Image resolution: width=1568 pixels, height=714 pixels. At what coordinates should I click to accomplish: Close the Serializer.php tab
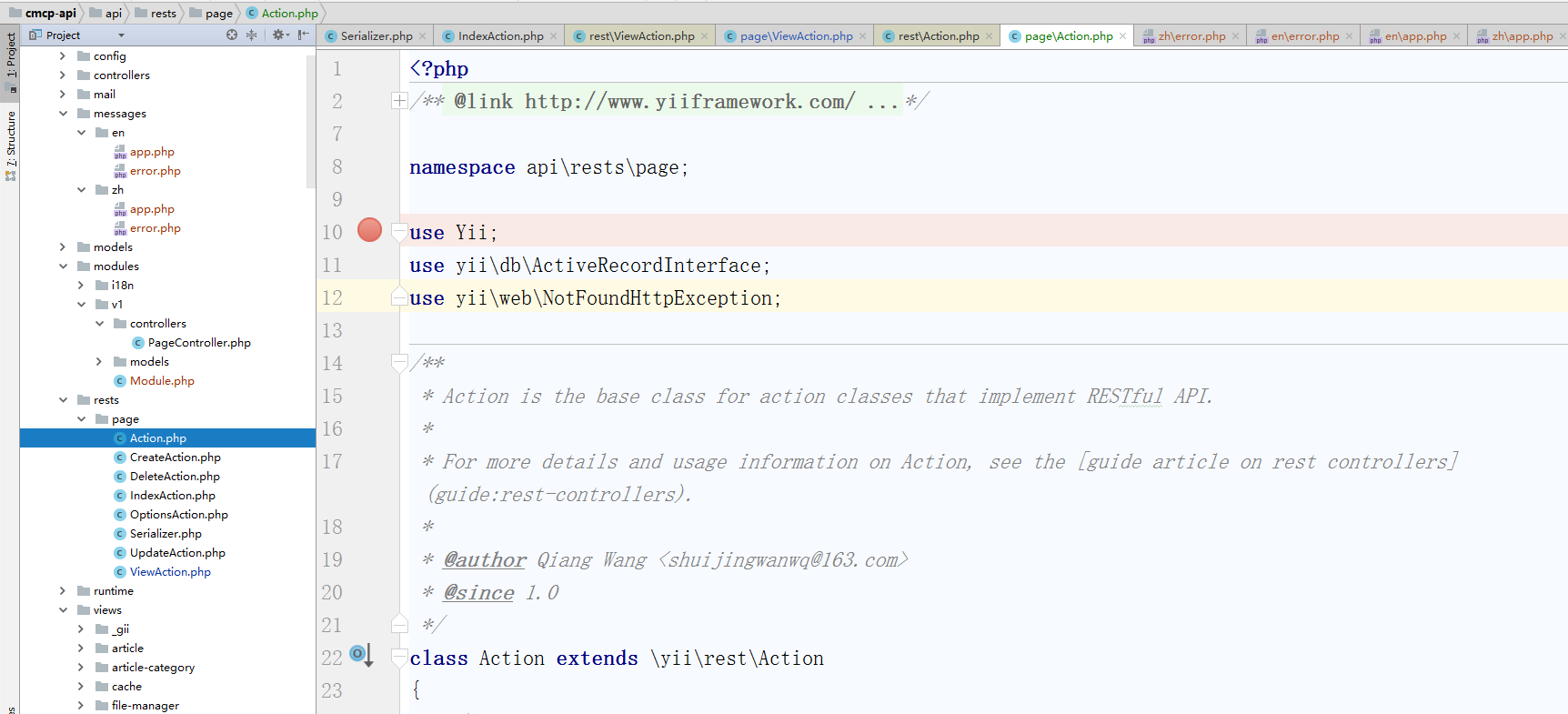click(x=422, y=36)
